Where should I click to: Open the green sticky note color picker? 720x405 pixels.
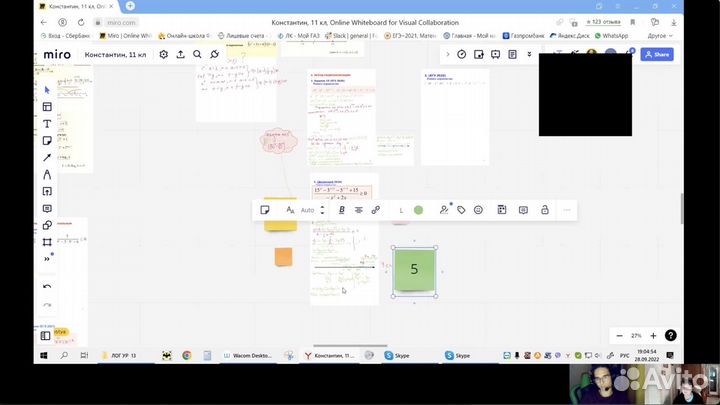[418, 210]
